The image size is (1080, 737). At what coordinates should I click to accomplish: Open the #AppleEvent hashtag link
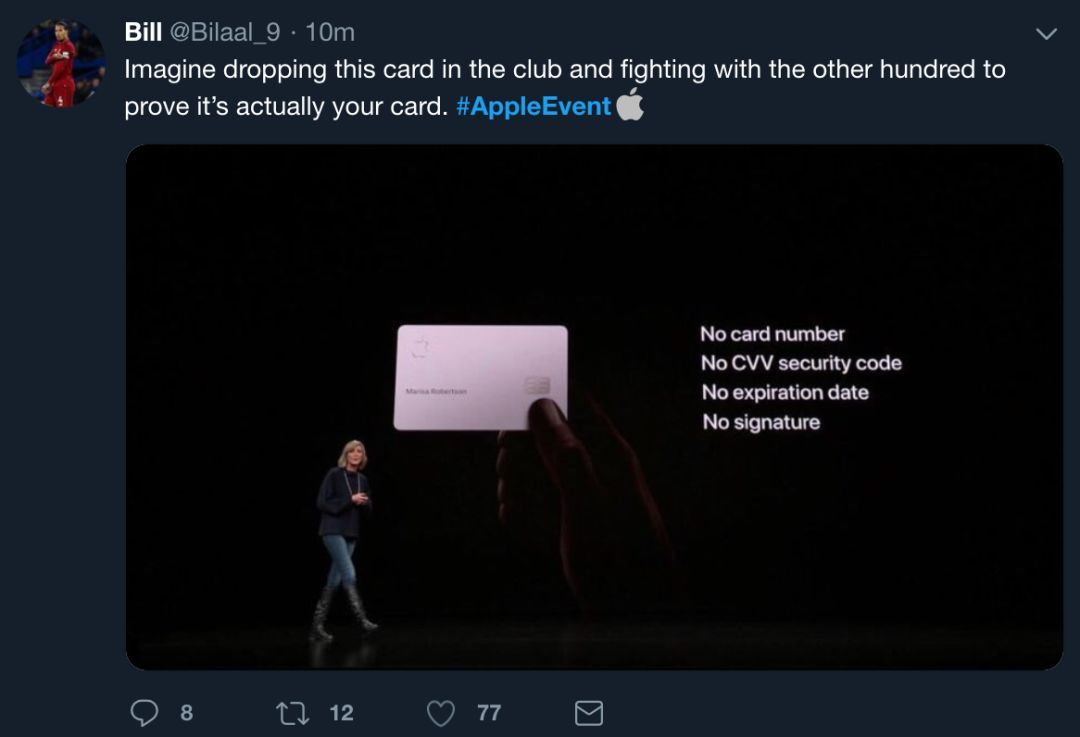(533, 106)
